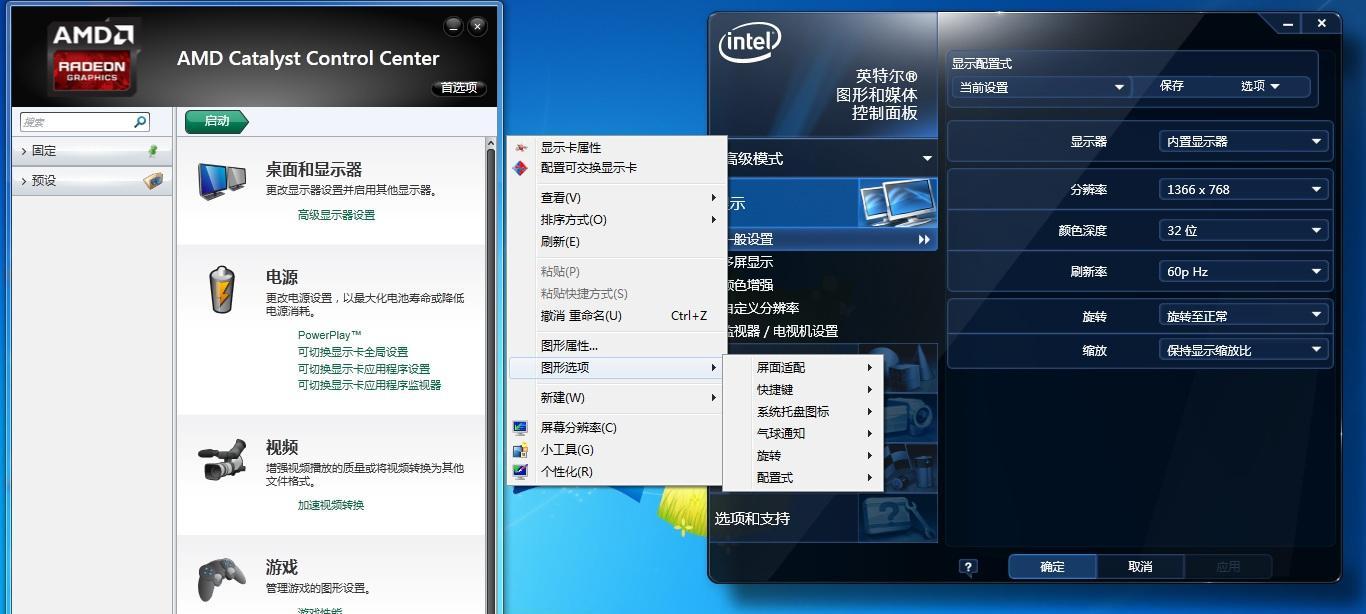
Task: Open the 系统托盘图标 submenu
Action: (x=803, y=412)
